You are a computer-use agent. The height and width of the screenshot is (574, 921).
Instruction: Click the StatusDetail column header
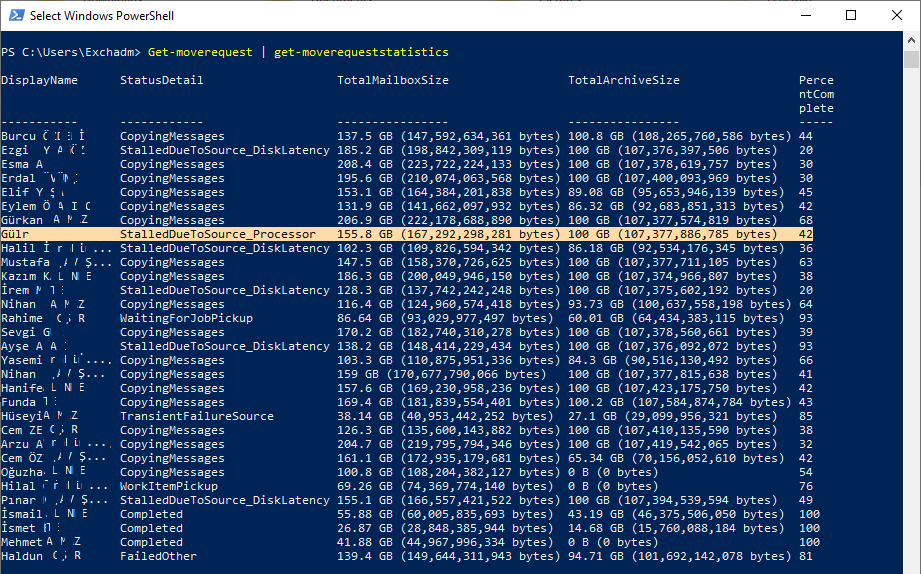(x=162, y=80)
